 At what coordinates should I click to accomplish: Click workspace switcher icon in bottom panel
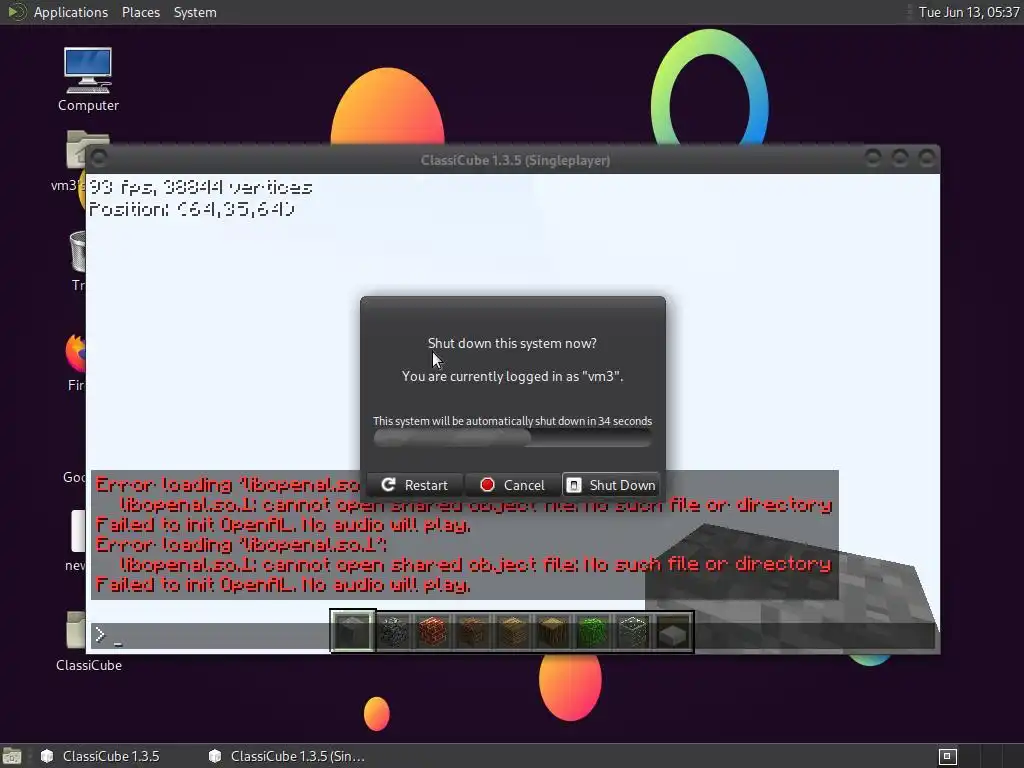(947, 756)
